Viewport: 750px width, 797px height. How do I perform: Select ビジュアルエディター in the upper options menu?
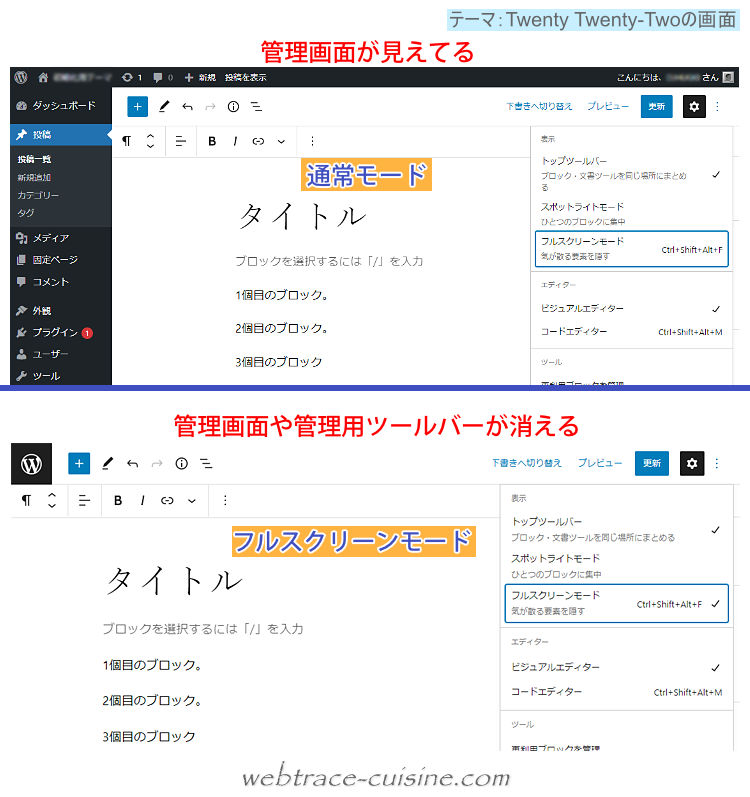click(632, 309)
